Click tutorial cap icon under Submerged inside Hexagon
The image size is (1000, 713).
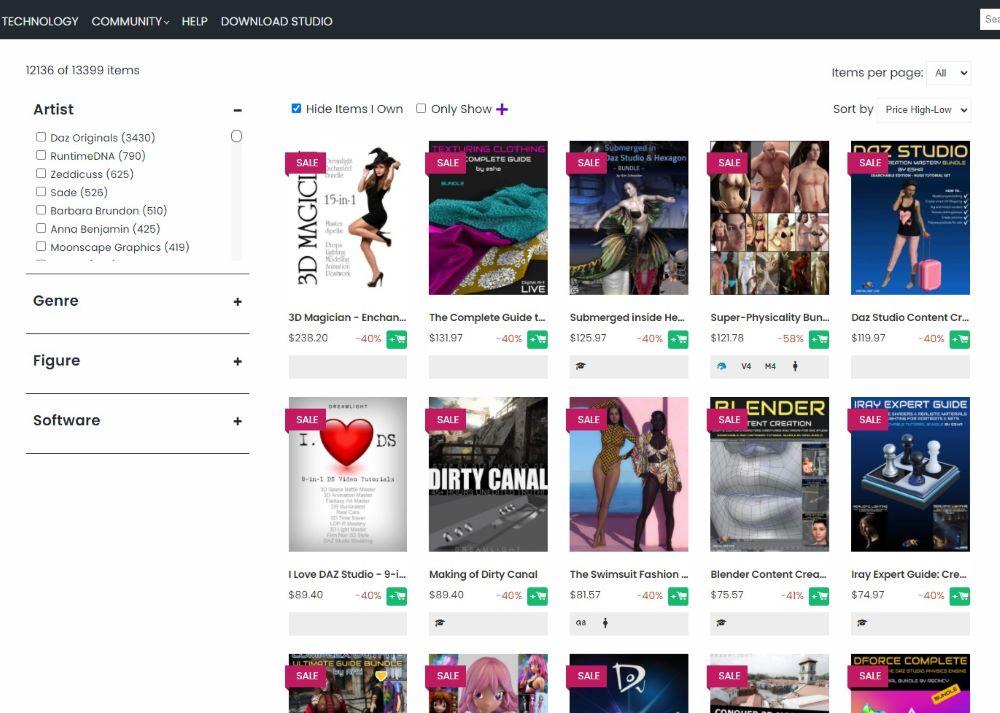(580, 366)
